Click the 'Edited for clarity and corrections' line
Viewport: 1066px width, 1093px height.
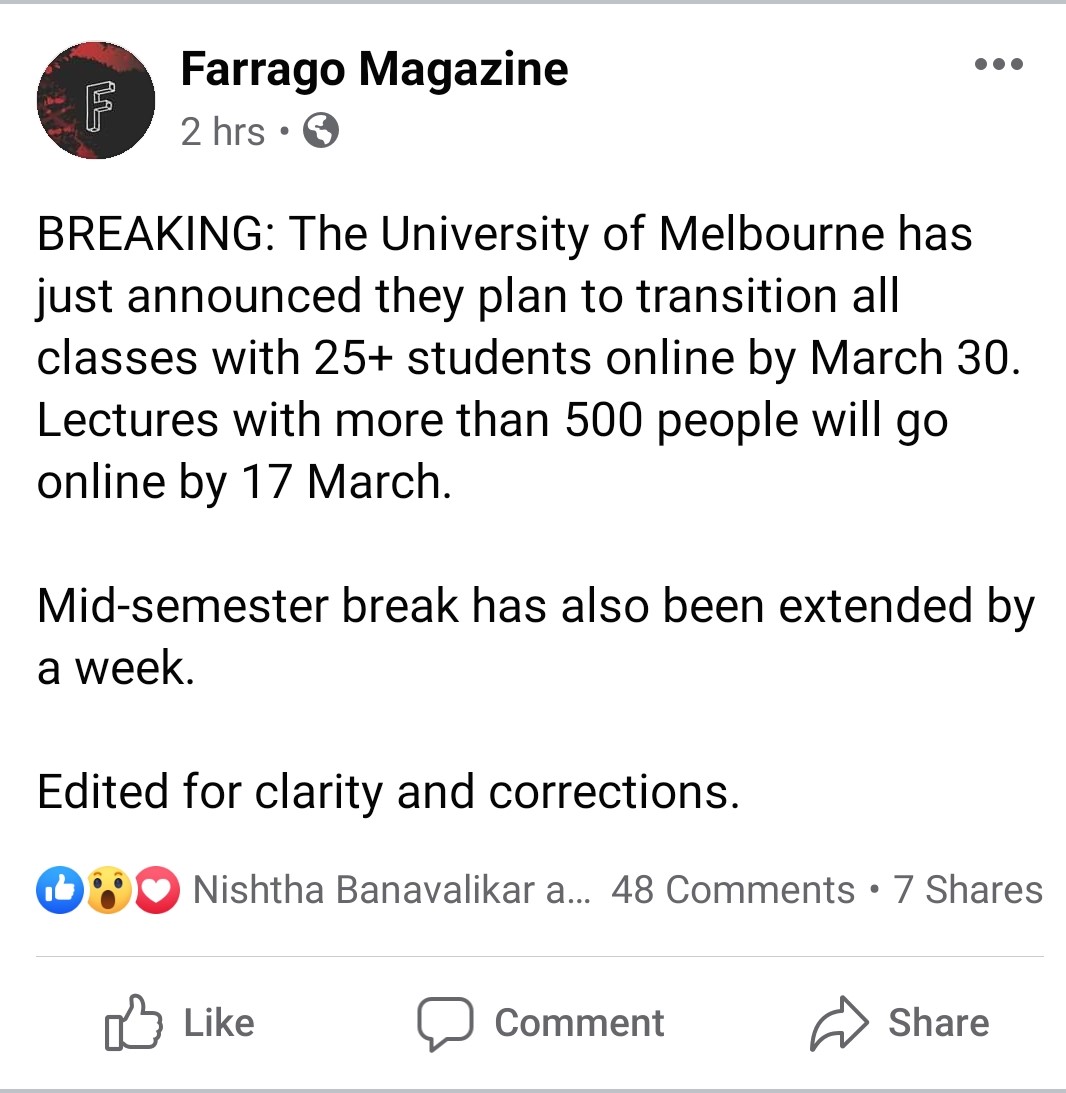(x=388, y=792)
